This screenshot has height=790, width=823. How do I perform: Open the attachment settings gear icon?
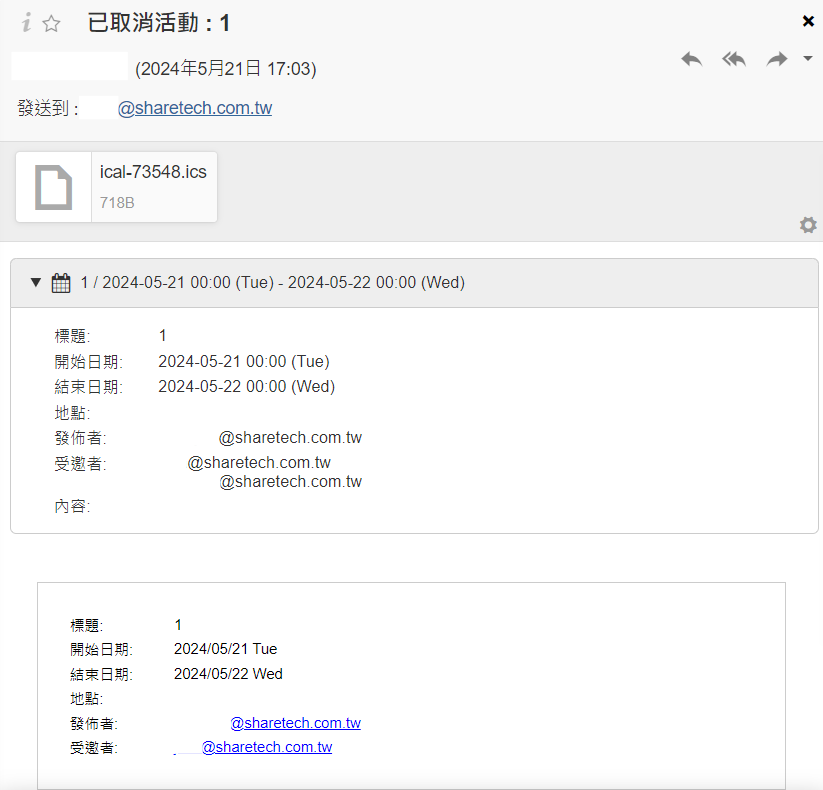(x=808, y=225)
